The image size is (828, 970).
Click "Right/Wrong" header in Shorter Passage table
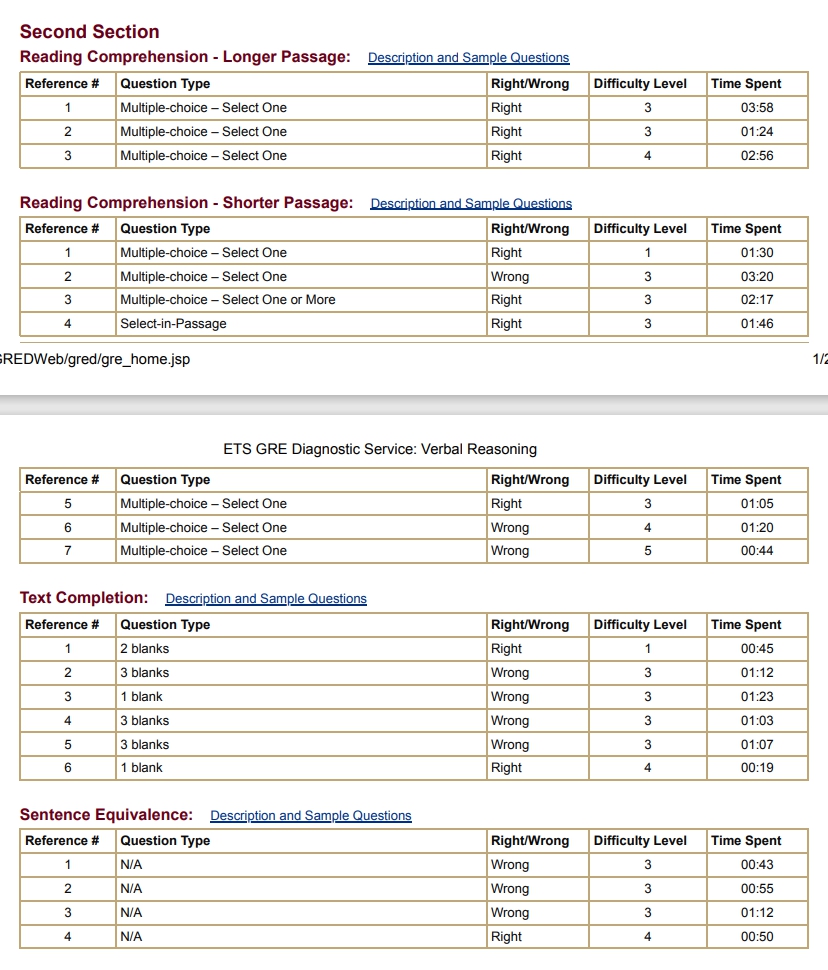pyautogui.click(x=530, y=229)
